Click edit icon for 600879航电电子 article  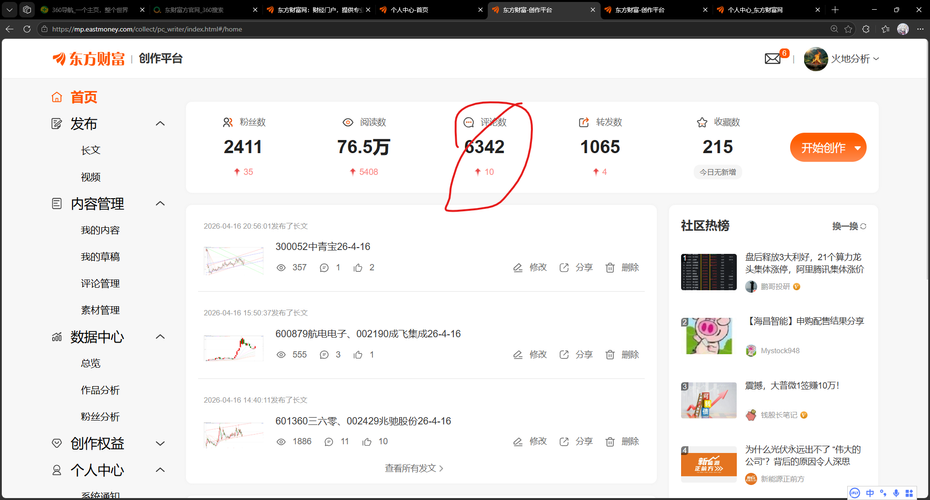518,355
